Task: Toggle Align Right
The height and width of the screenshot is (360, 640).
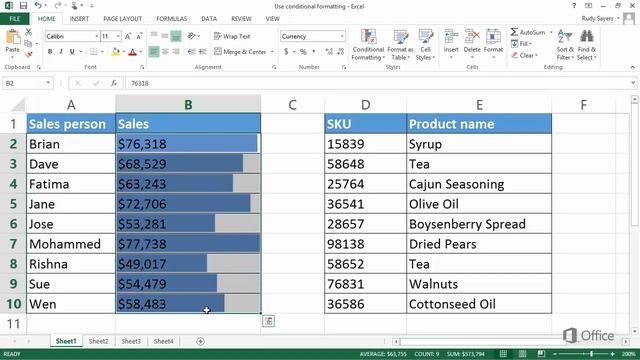Action: pos(176,51)
